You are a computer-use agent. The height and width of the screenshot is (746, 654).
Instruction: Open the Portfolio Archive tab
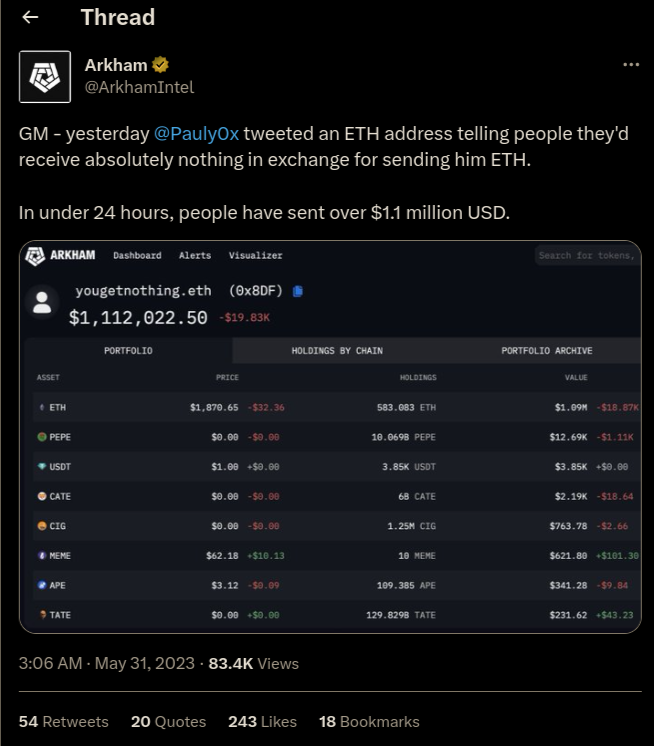point(547,351)
